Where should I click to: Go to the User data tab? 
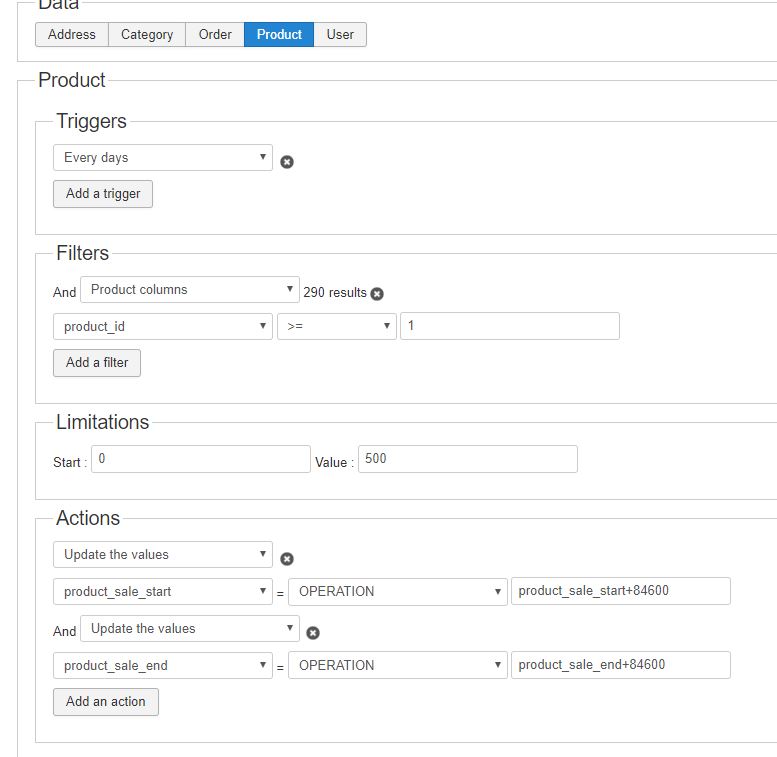[340, 35]
